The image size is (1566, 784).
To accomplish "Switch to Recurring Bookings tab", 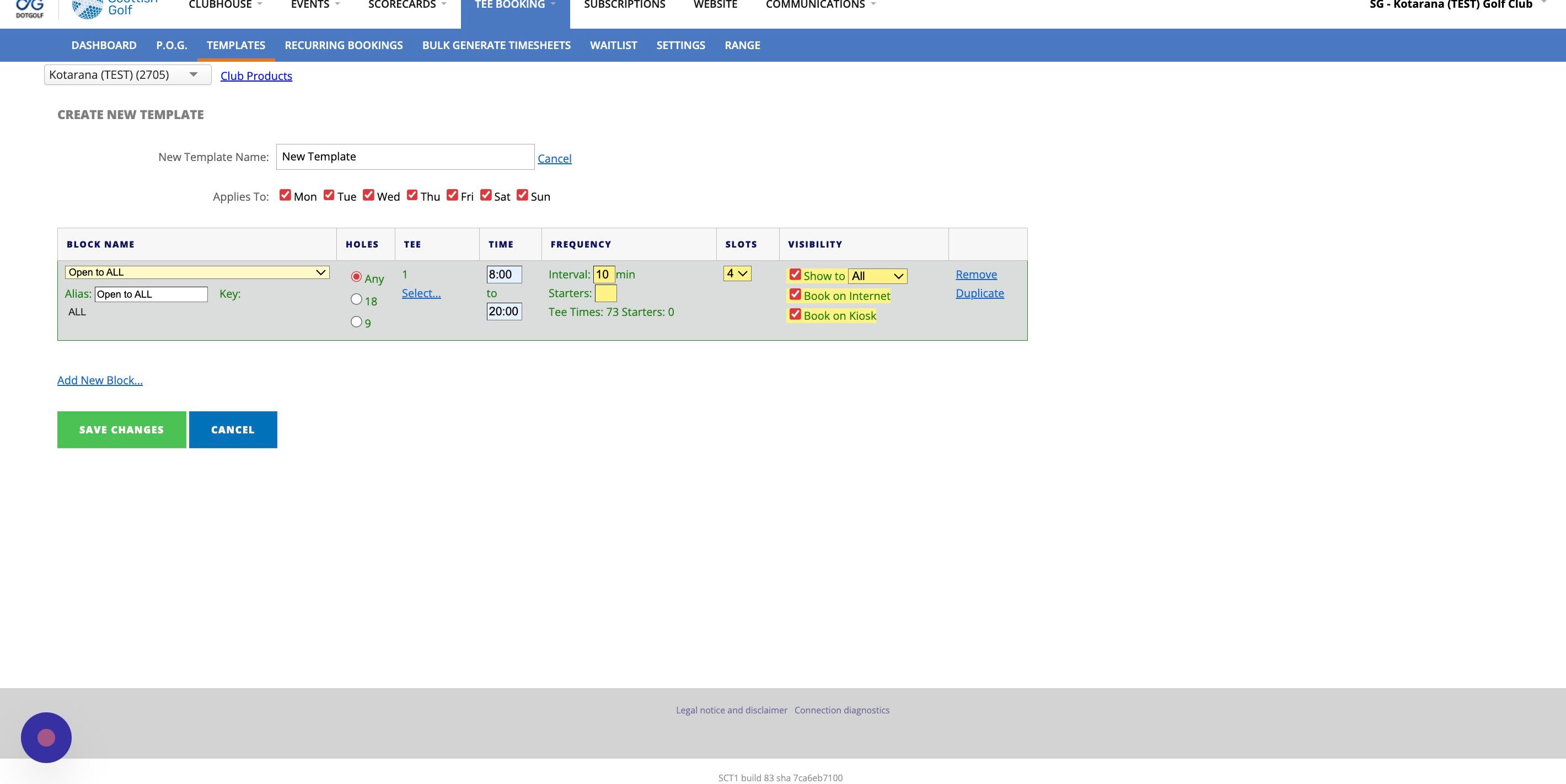I will 344,45.
